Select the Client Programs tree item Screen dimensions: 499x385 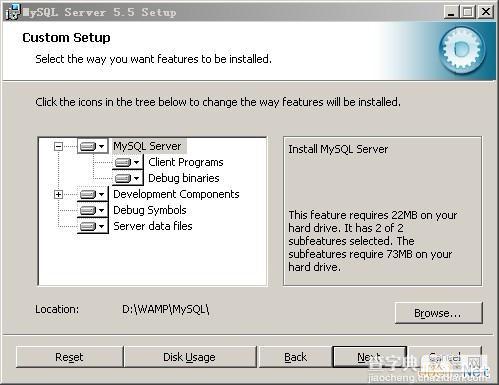point(186,162)
